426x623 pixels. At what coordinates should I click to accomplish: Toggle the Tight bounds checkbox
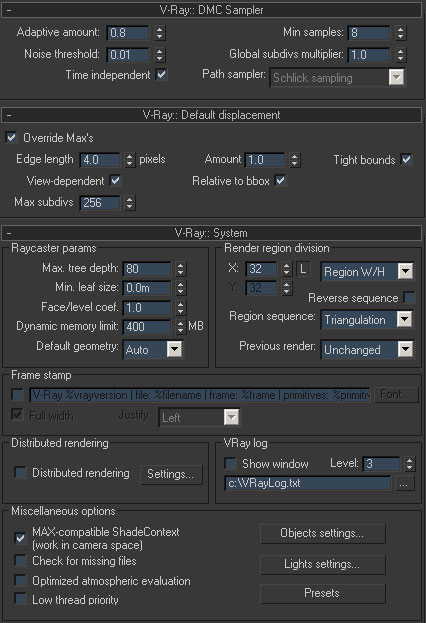[x=406, y=159]
